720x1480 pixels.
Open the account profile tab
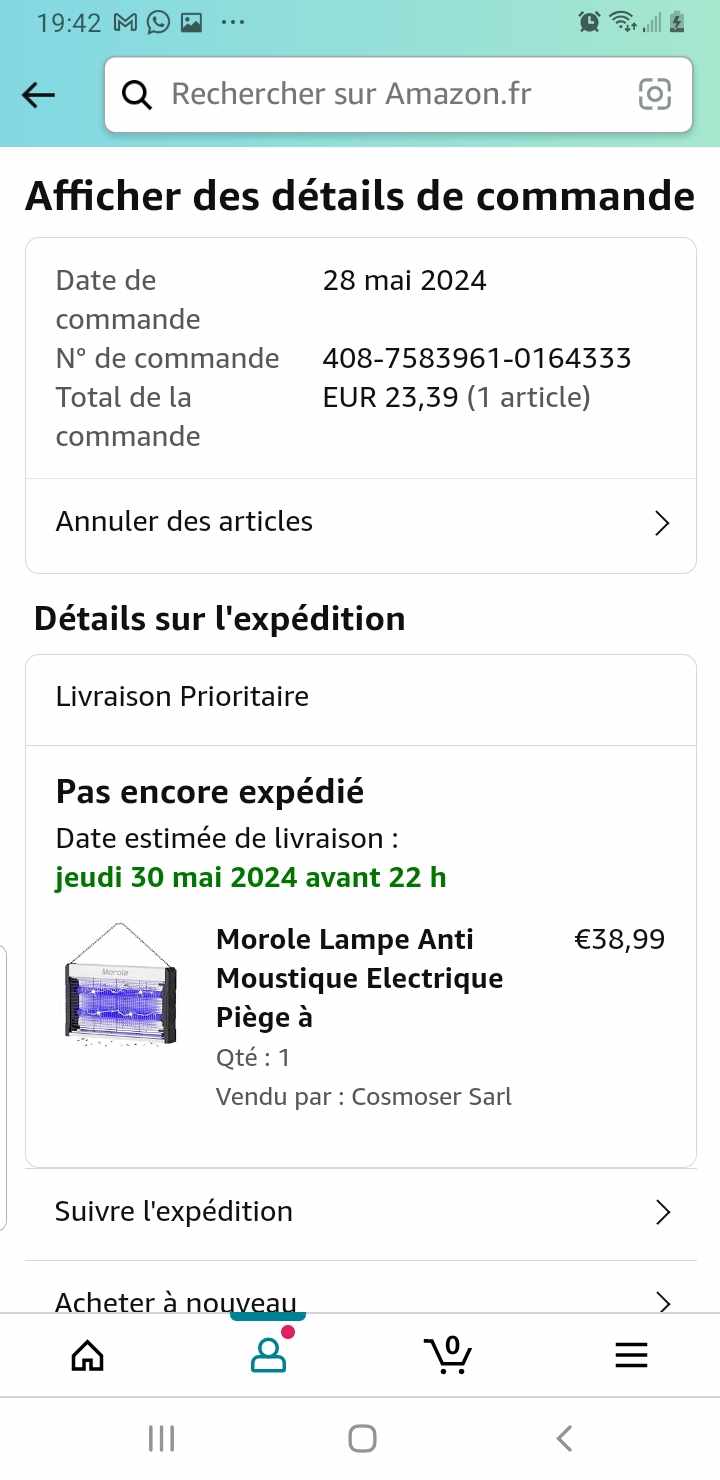click(268, 1355)
